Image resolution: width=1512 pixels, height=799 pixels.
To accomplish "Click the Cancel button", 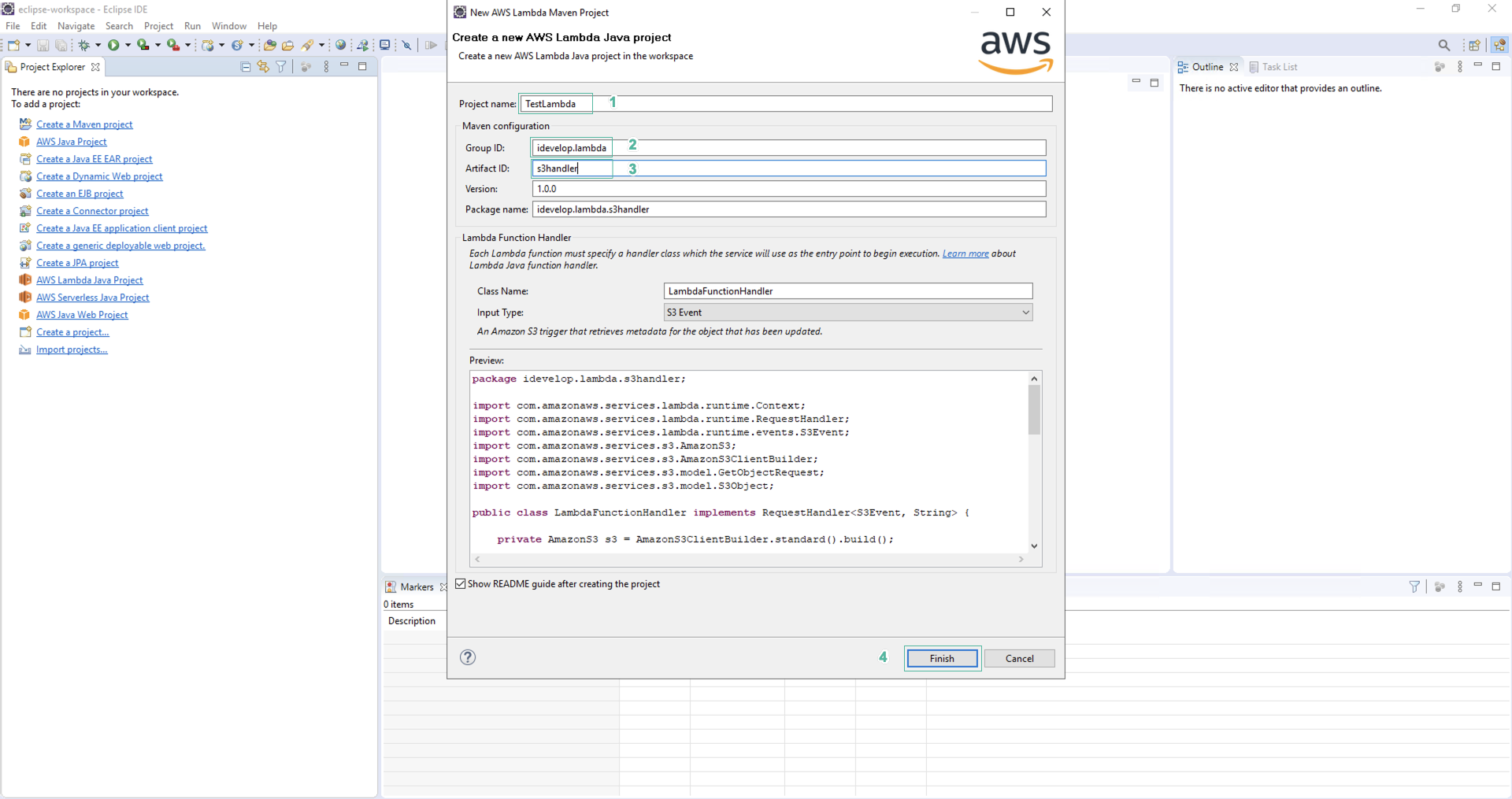I will coord(1019,658).
